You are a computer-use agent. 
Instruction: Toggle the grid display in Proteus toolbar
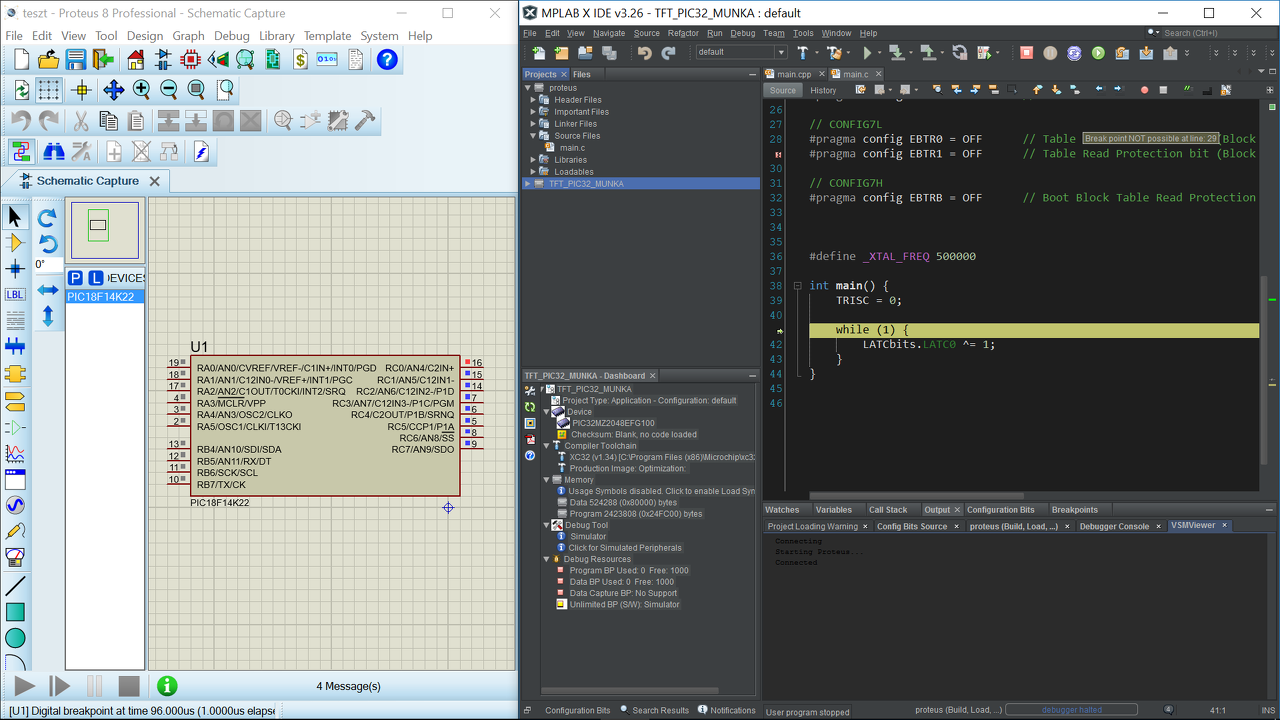point(49,90)
